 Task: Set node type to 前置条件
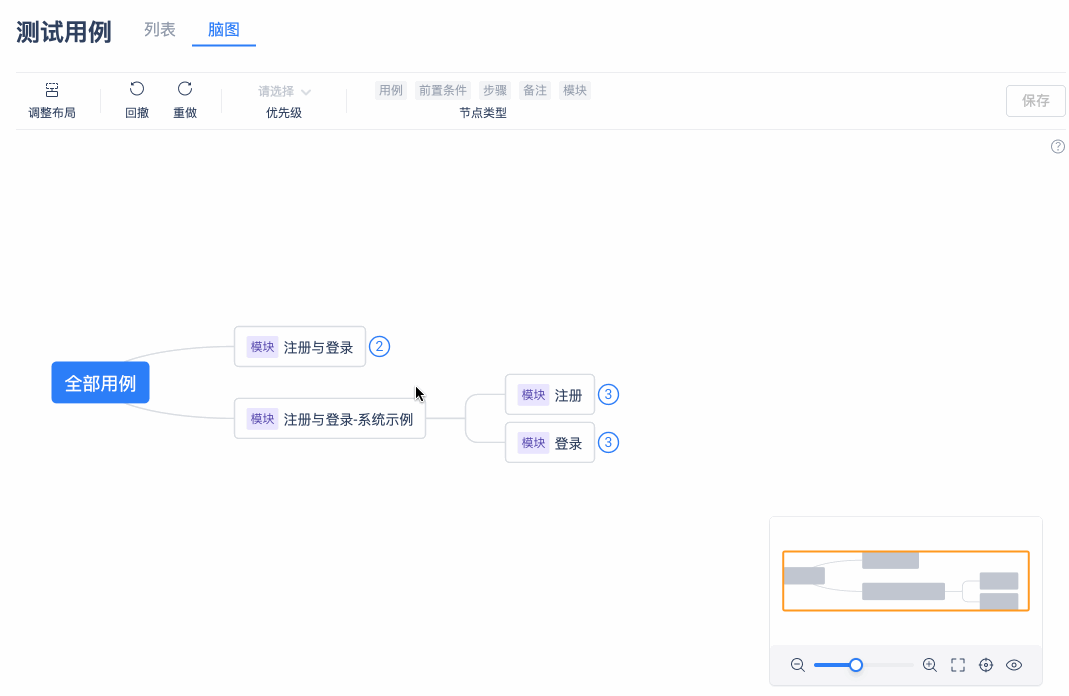[x=442, y=91]
